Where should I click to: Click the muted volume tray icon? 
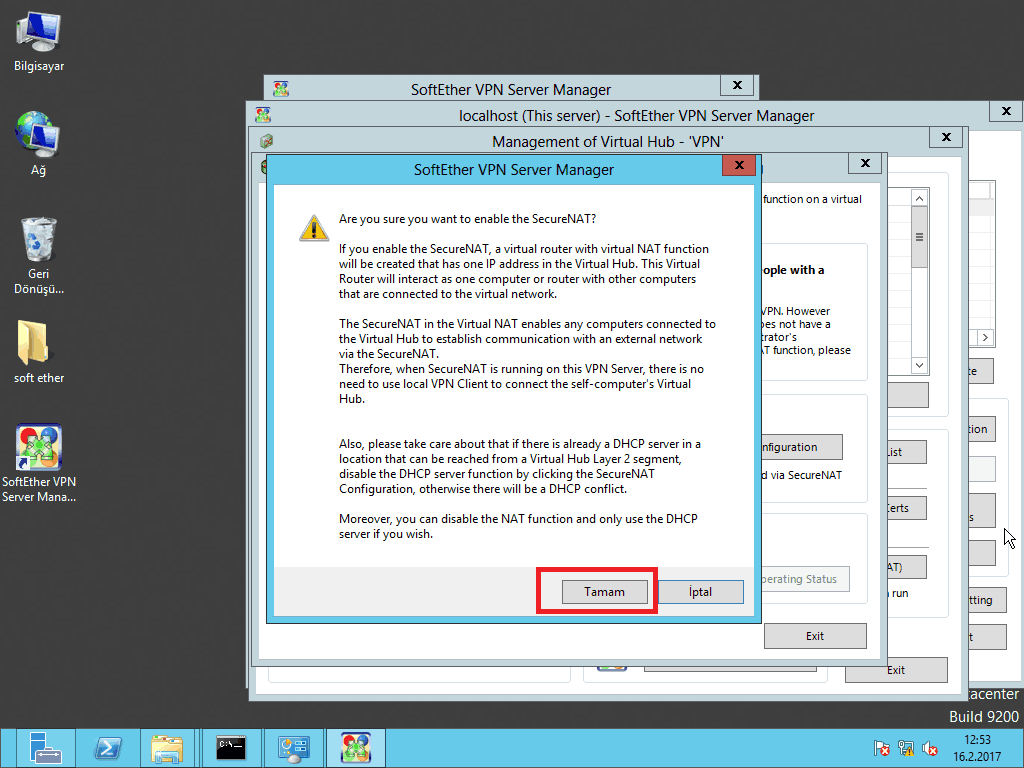(930, 748)
